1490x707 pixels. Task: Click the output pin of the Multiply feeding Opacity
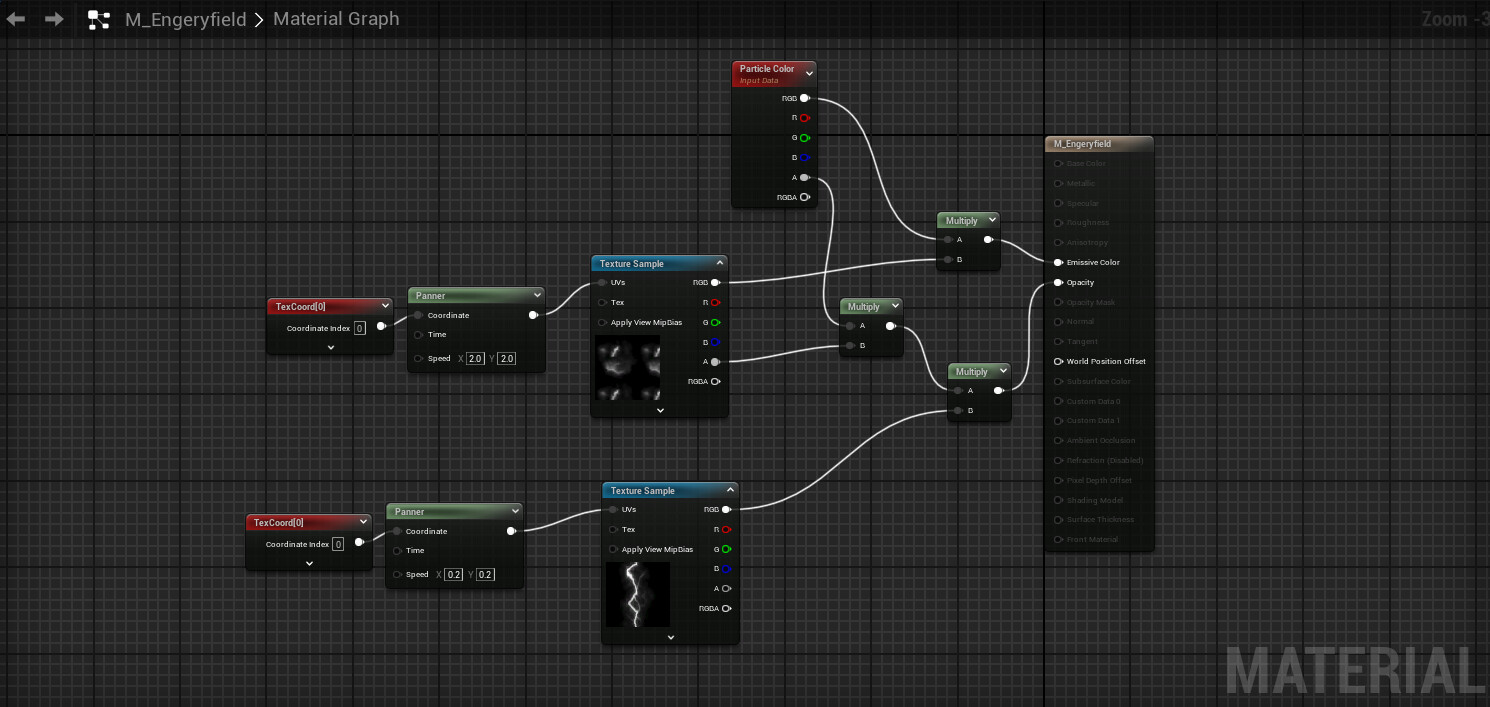tap(999, 391)
